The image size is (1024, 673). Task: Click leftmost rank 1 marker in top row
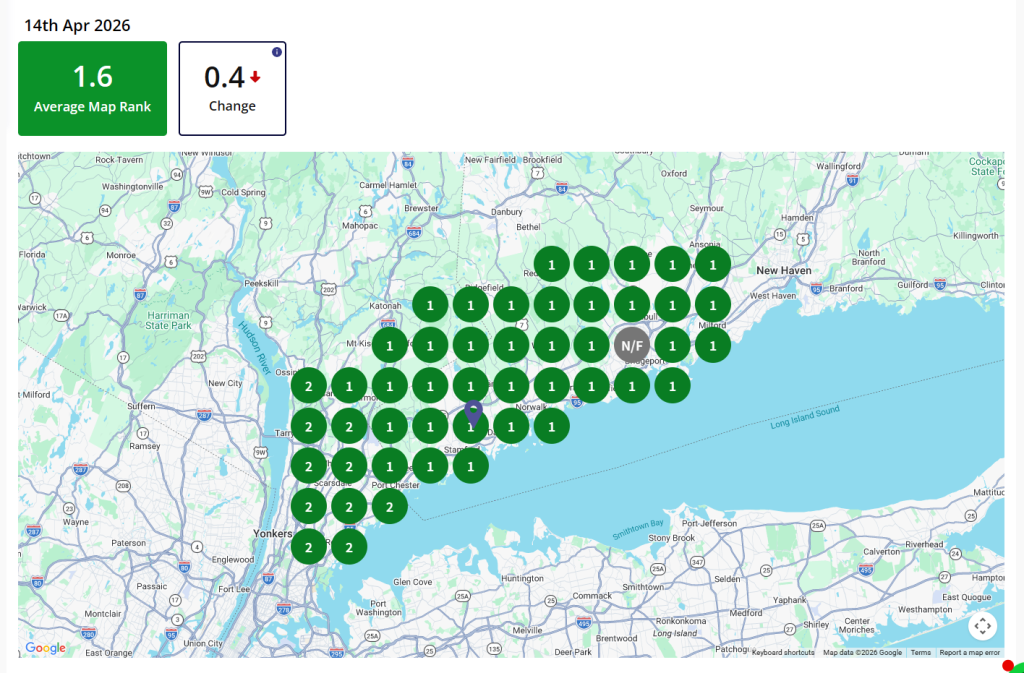pyautogui.click(x=552, y=264)
